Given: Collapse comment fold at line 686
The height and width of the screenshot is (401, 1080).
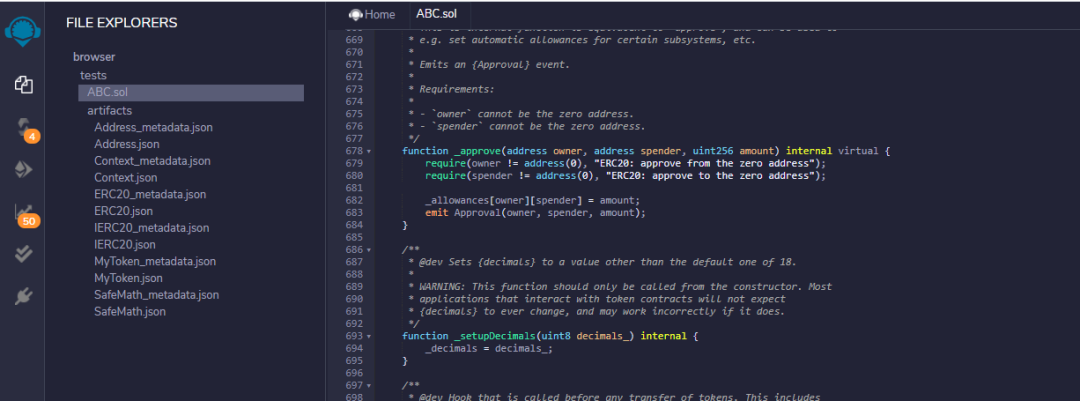Looking at the screenshot, I should [369, 249].
